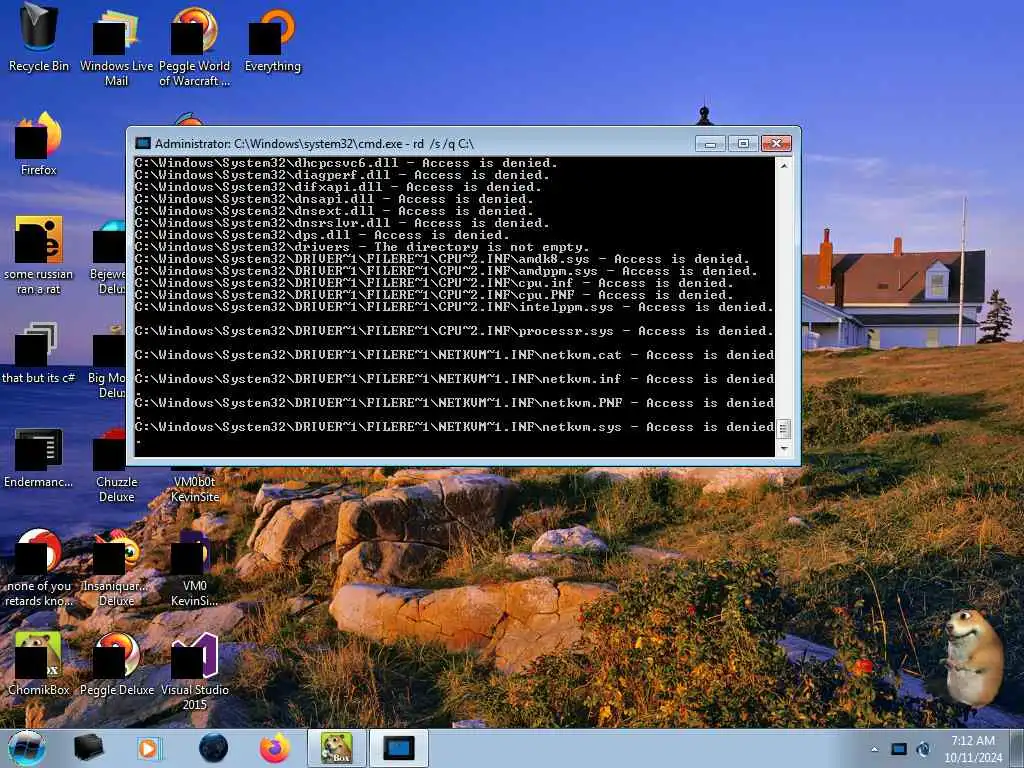The width and height of the screenshot is (1024, 768).
Task: Click the 'dnsrslvr.dll' output line
Action: pyautogui.click(x=342, y=223)
